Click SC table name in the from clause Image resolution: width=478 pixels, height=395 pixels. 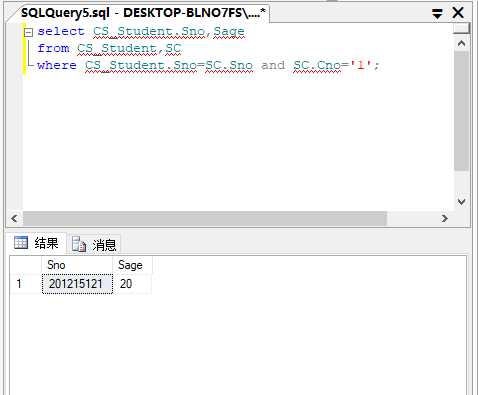point(173,48)
